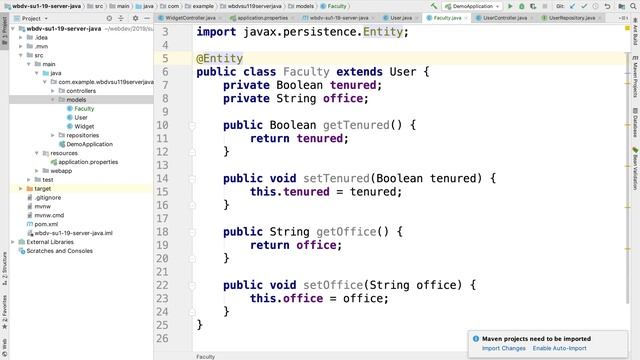Show hidden editor tabs list

[x=623, y=18]
